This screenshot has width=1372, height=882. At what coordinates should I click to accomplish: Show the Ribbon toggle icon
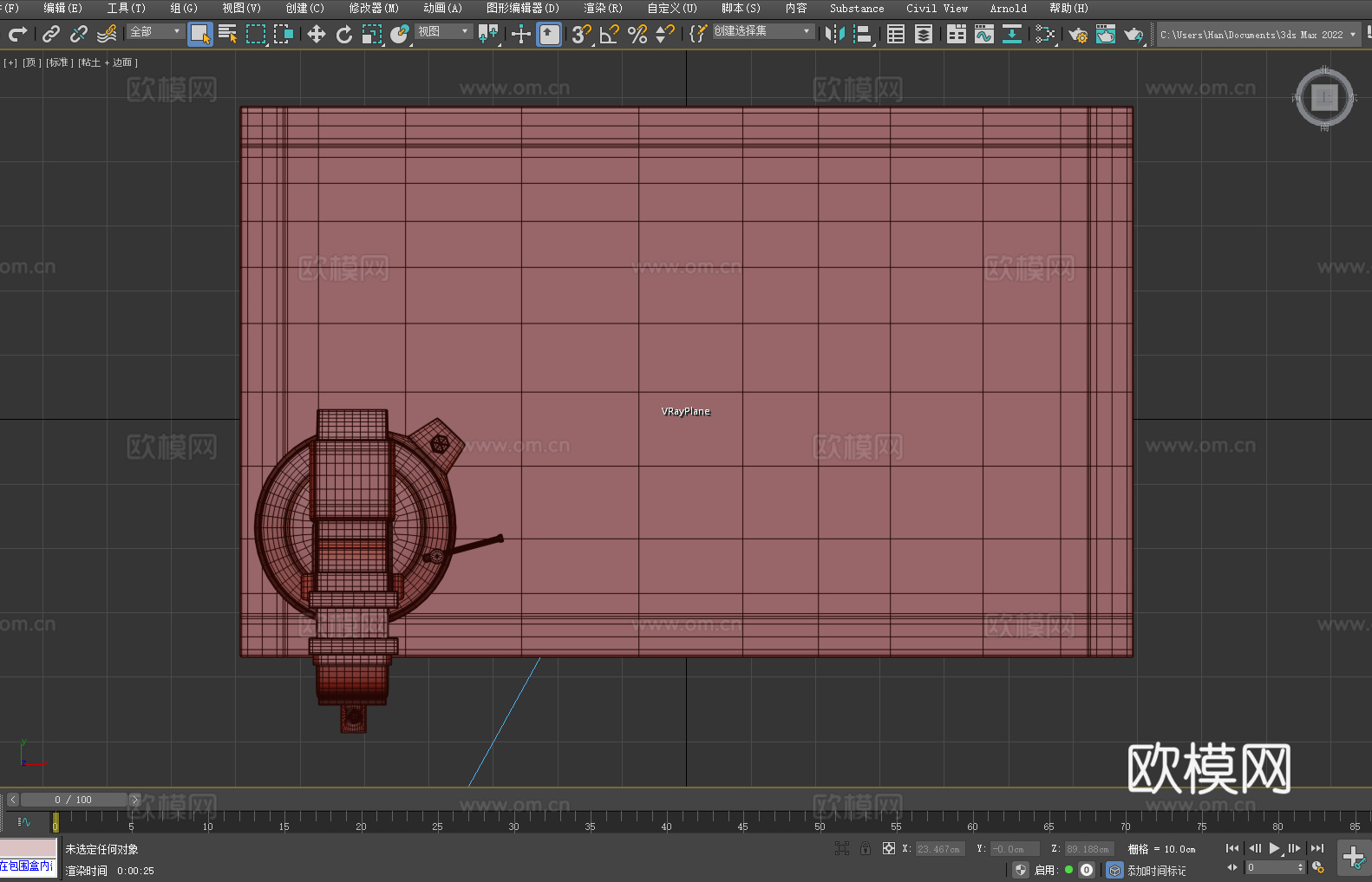[x=957, y=34]
